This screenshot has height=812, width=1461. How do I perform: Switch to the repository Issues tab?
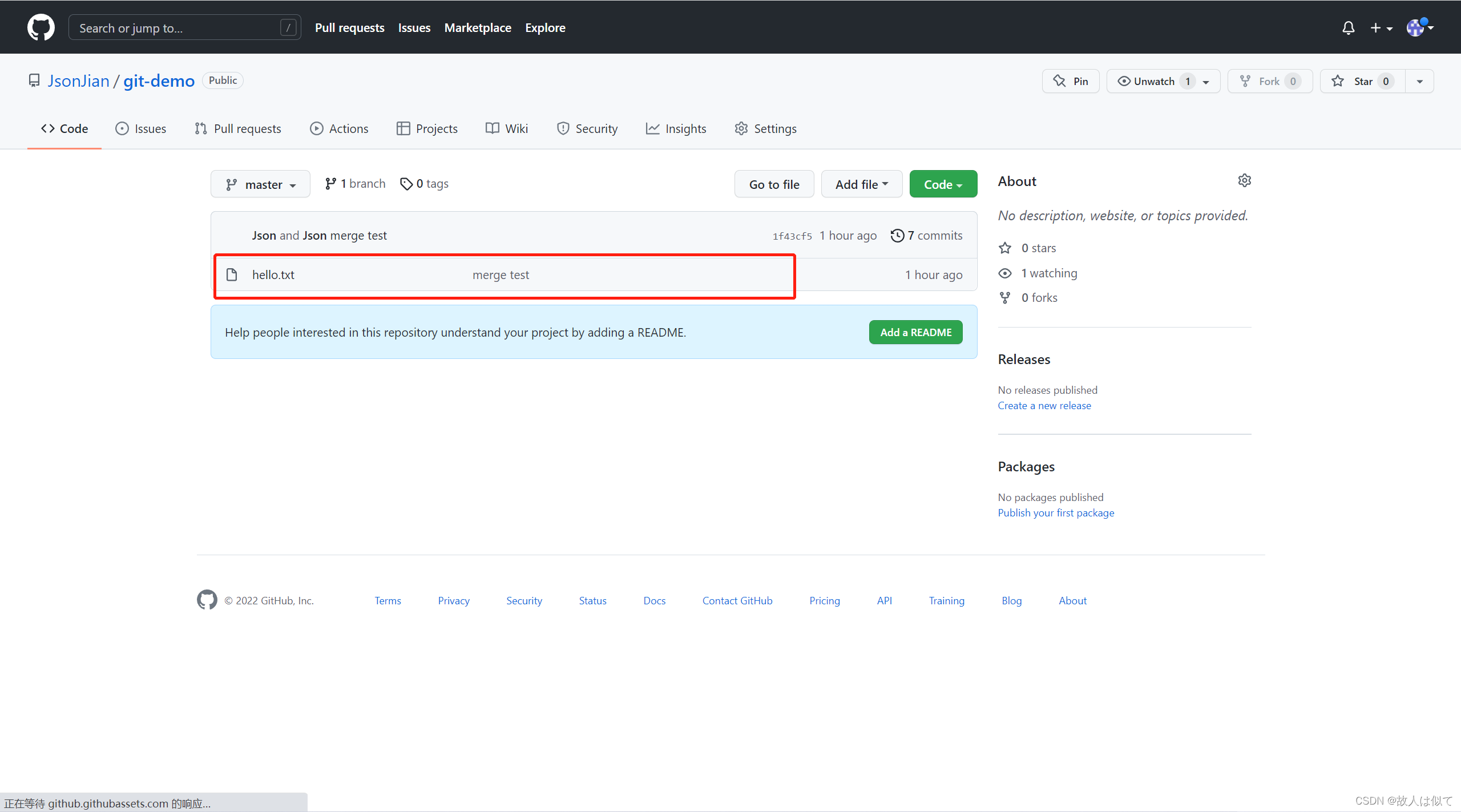[140, 128]
